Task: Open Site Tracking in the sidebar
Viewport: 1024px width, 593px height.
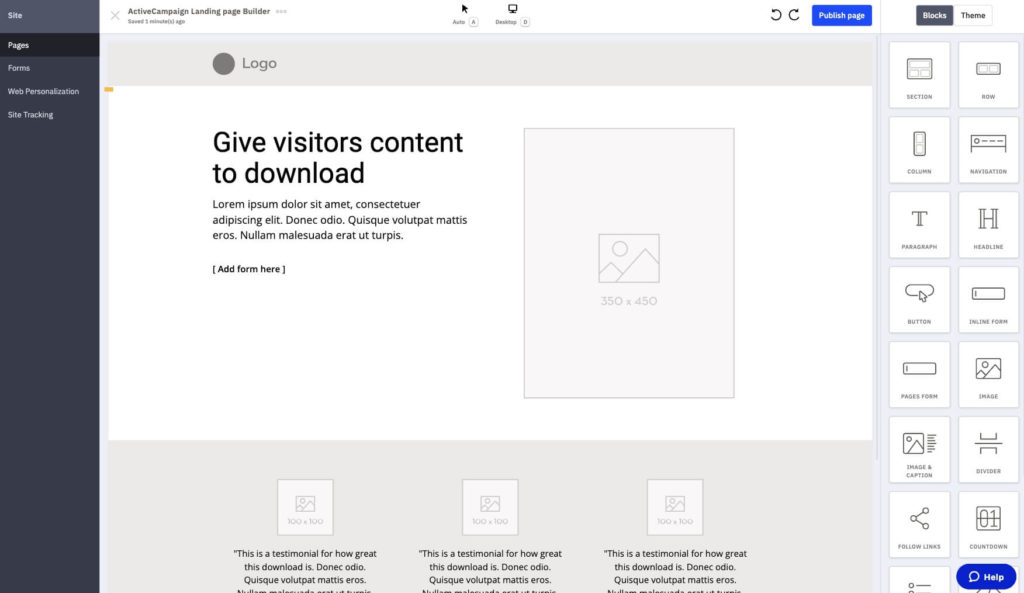Action: [50, 114]
